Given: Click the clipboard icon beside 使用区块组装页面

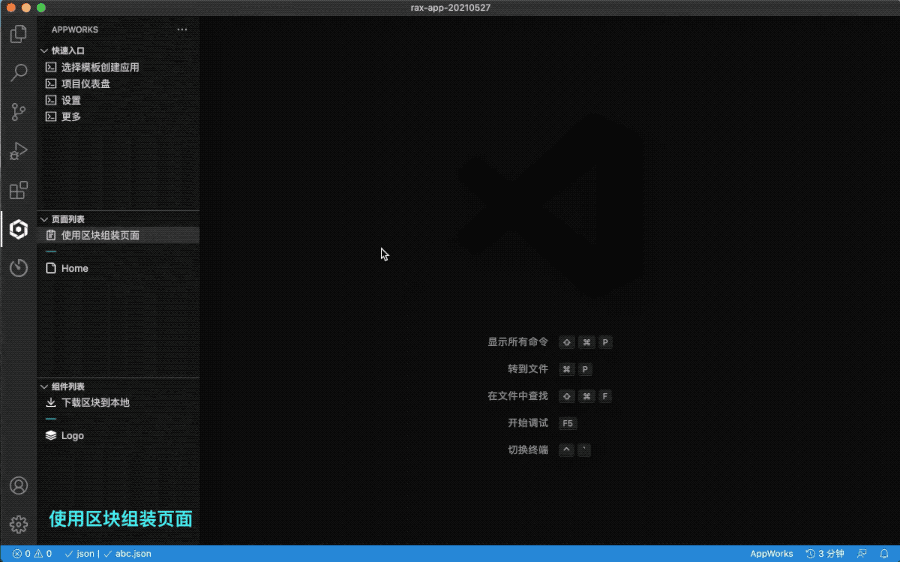Looking at the screenshot, I should click(51, 235).
